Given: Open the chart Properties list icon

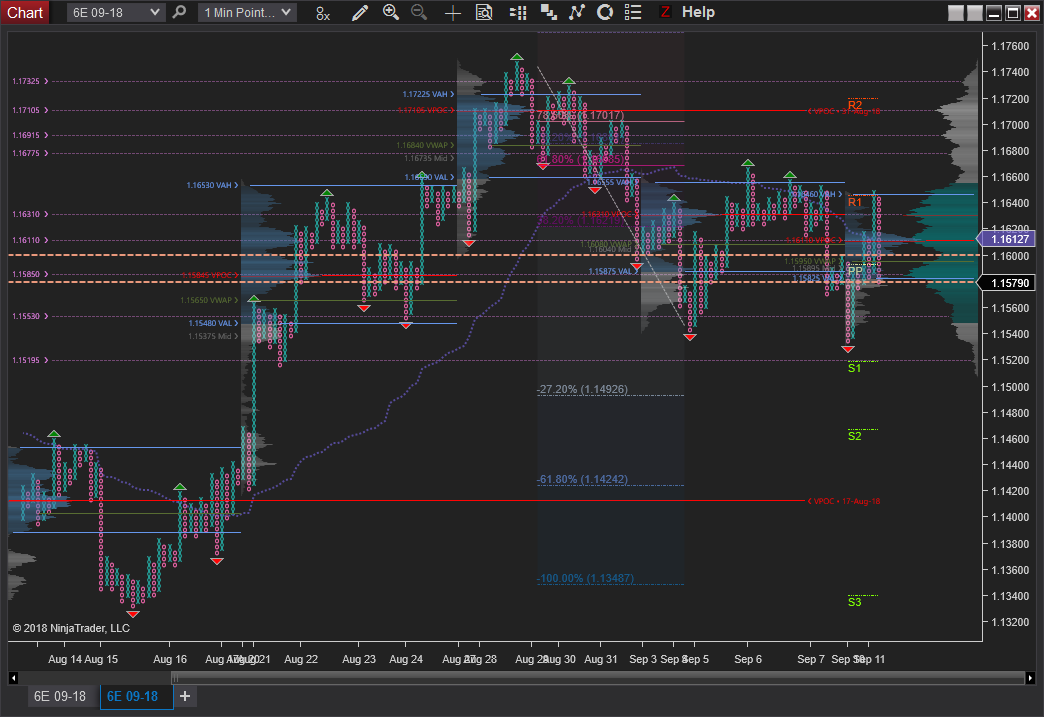Looking at the screenshot, I should point(633,13).
